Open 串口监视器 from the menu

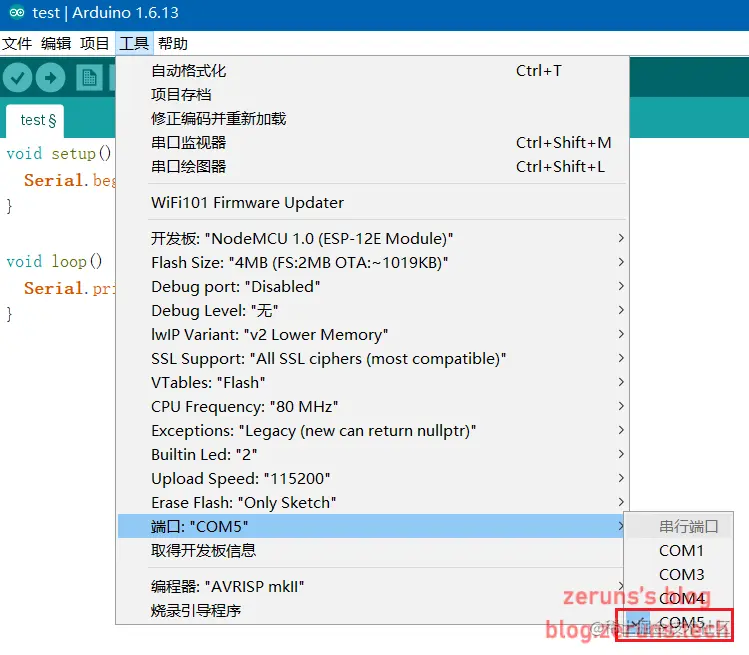point(372,142)
